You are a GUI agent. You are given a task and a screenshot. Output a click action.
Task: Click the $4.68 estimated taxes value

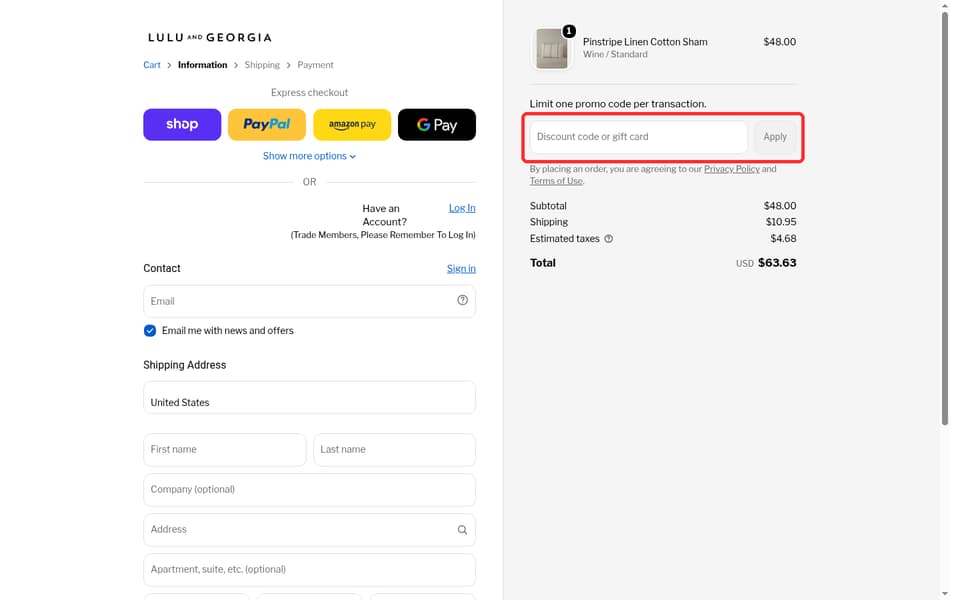click(x=783, y=239)
